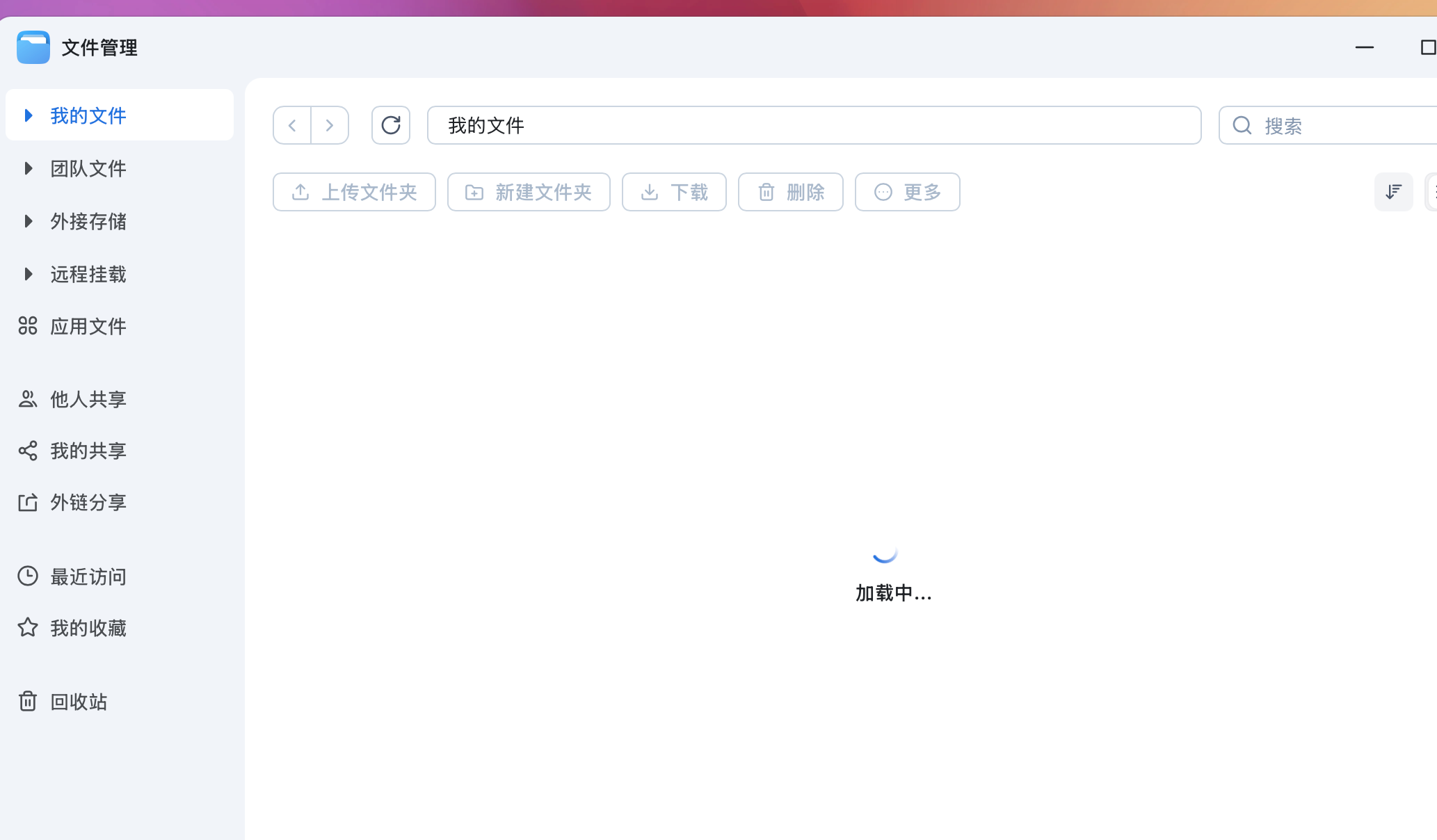Expand the 团队文件 tree arrow

(28, 168)
